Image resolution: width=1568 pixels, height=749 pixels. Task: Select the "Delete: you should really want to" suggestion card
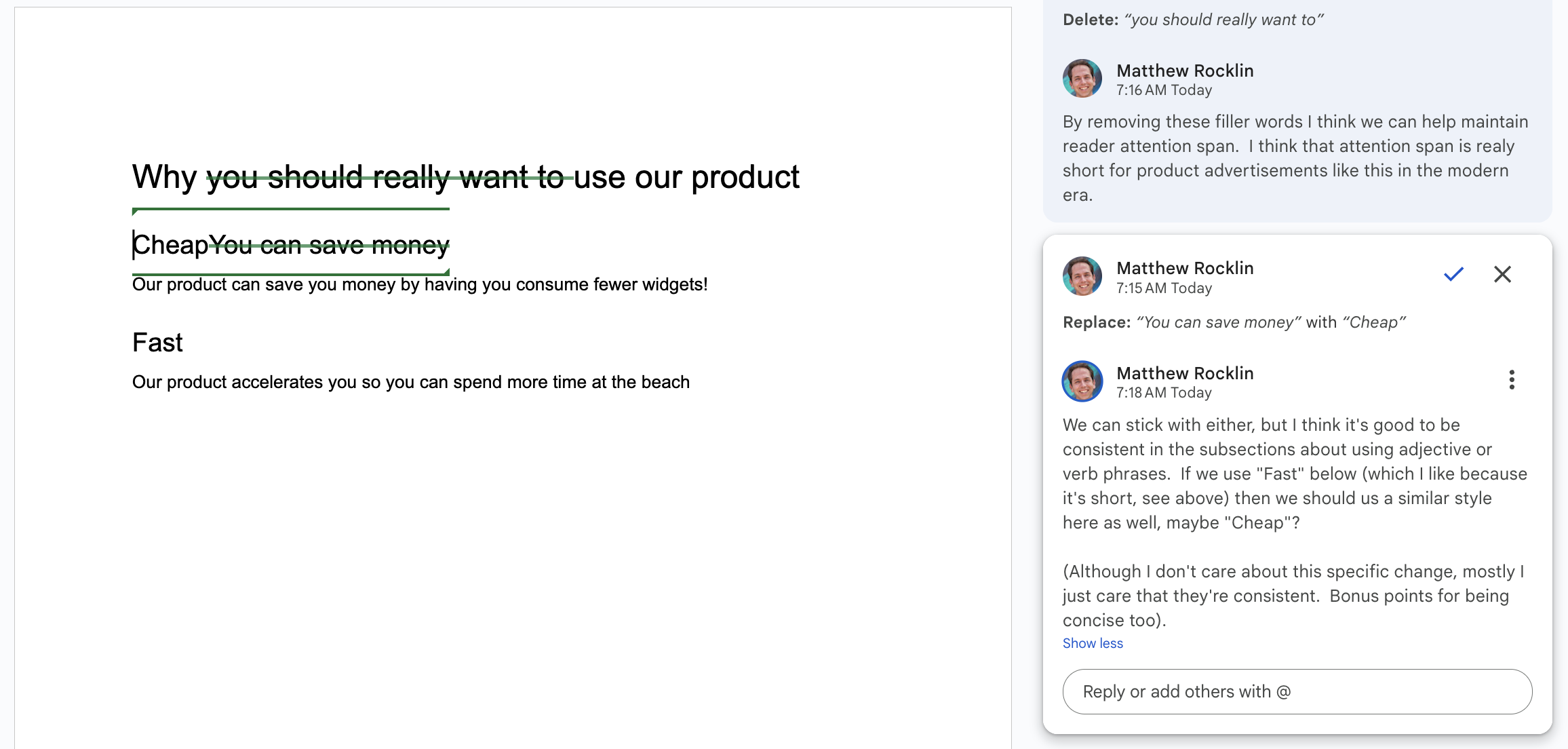click(1192, 20)
